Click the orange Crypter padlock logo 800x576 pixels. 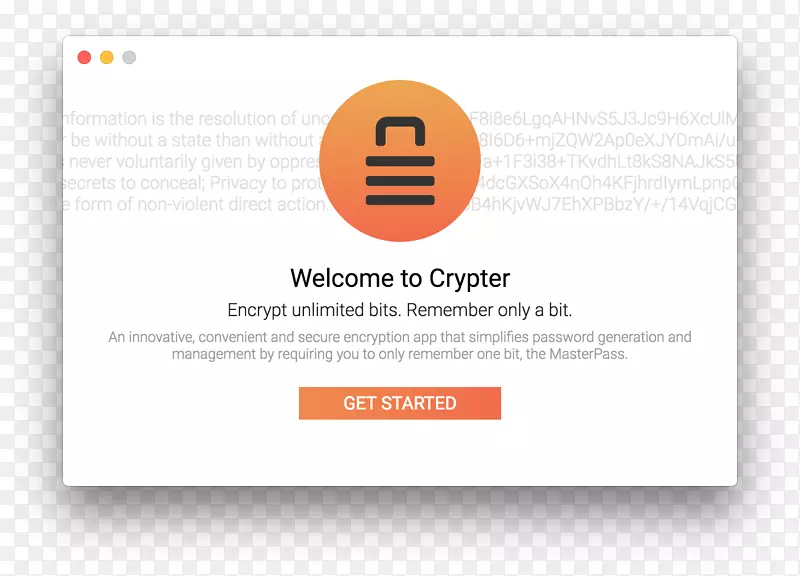(400, 161)
